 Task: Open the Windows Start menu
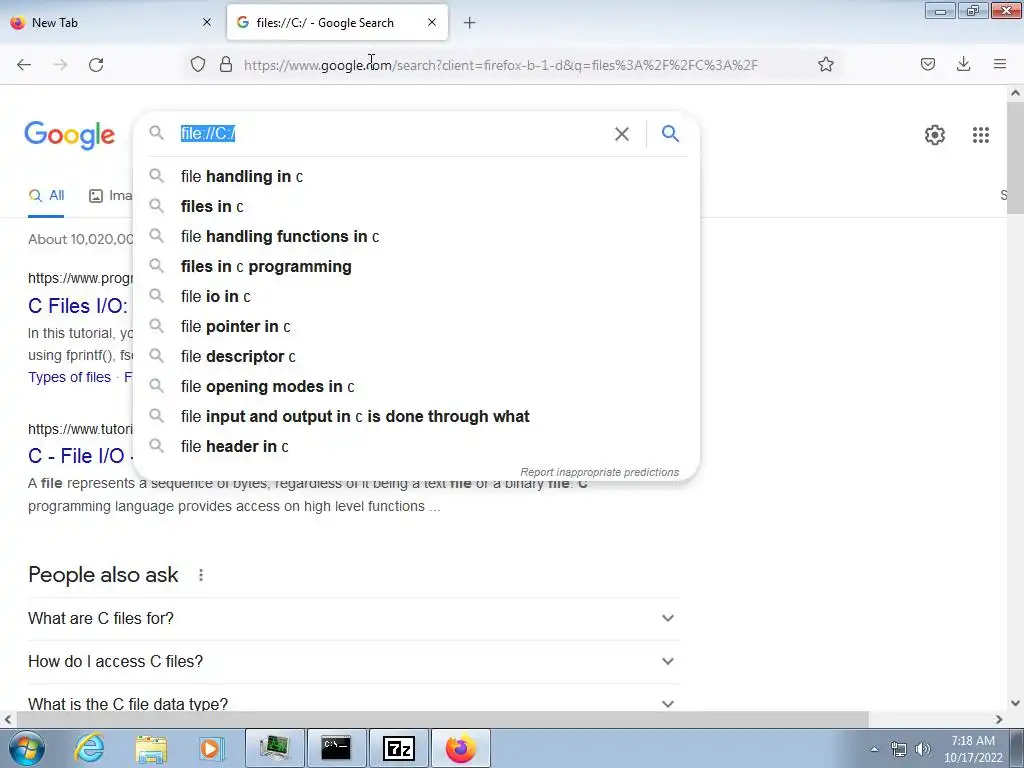click(26, 748)
